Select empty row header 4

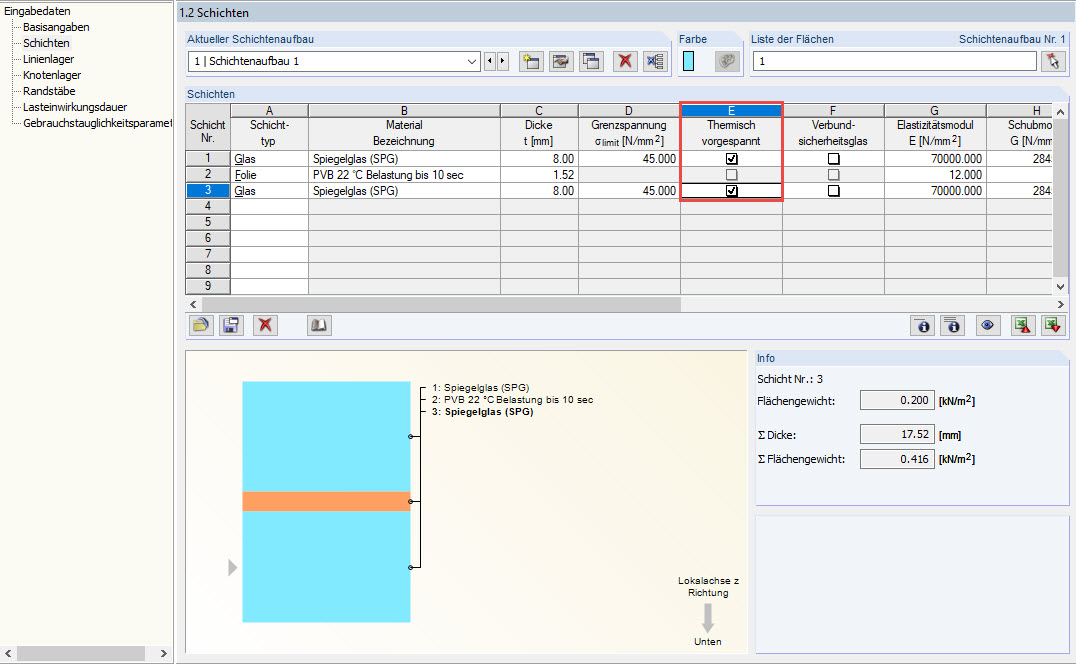(x=208, y=206)
